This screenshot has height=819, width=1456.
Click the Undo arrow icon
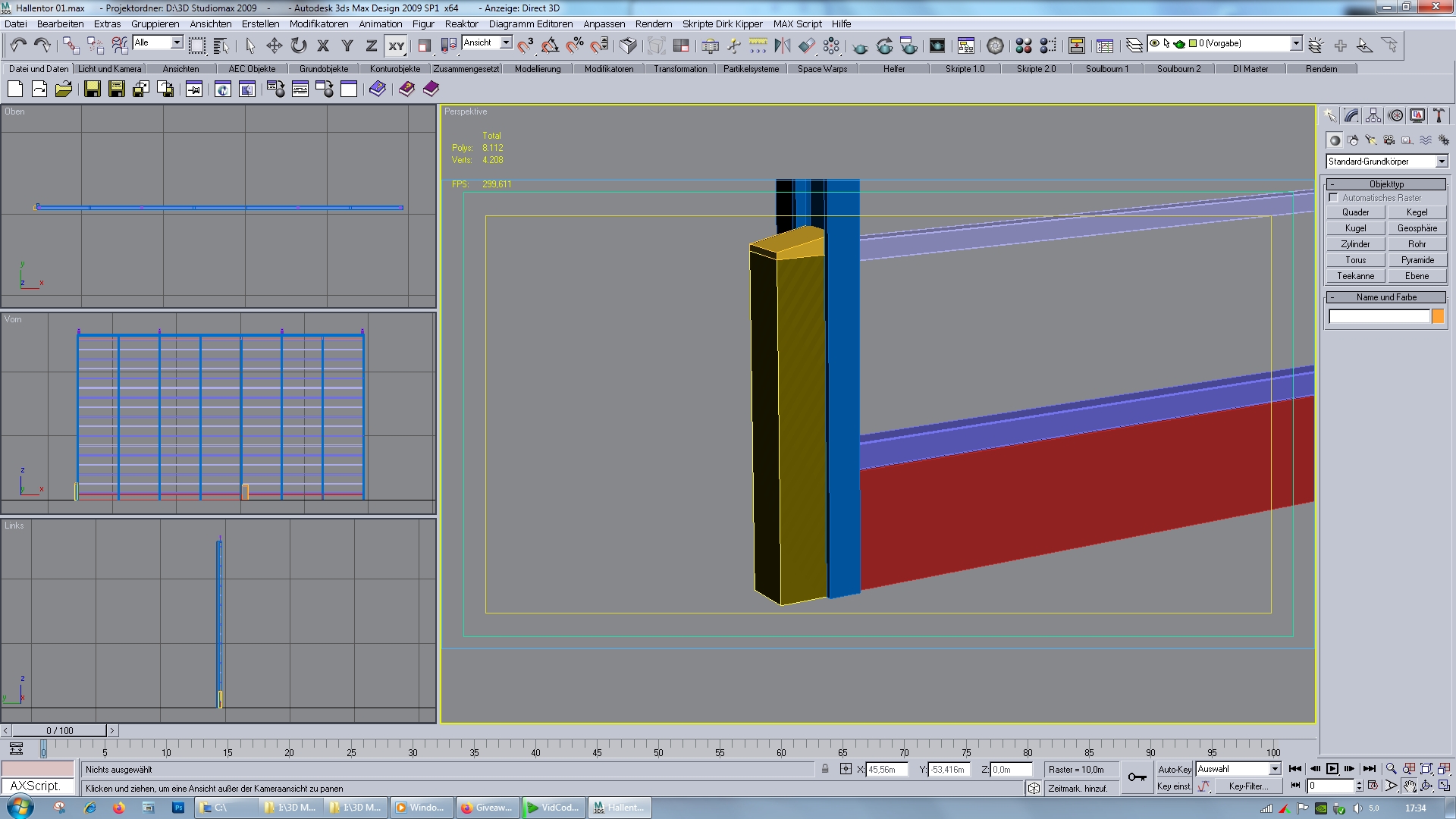point(18,45)
